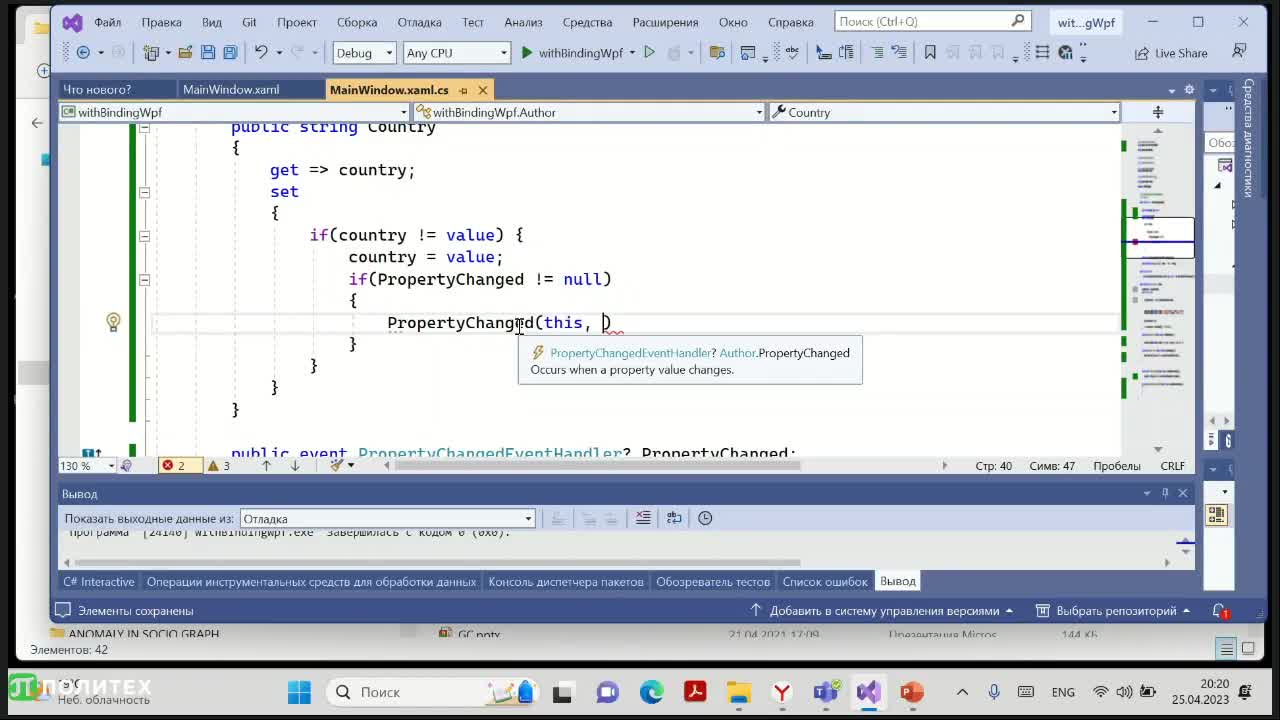Open the Правка menu
The height and width of the screenshot is (720, 1280).
(161, 22)
